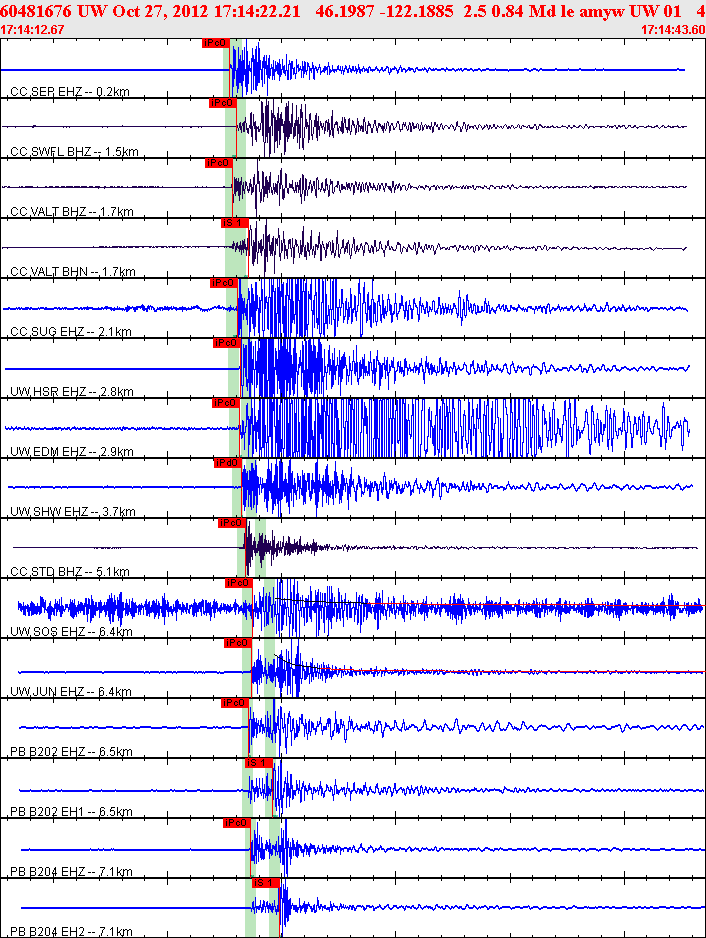The image size is (706, 938).
Task: Click the event ID 60481676 in header
Action: pyautogui.click(x=36, y=11)
